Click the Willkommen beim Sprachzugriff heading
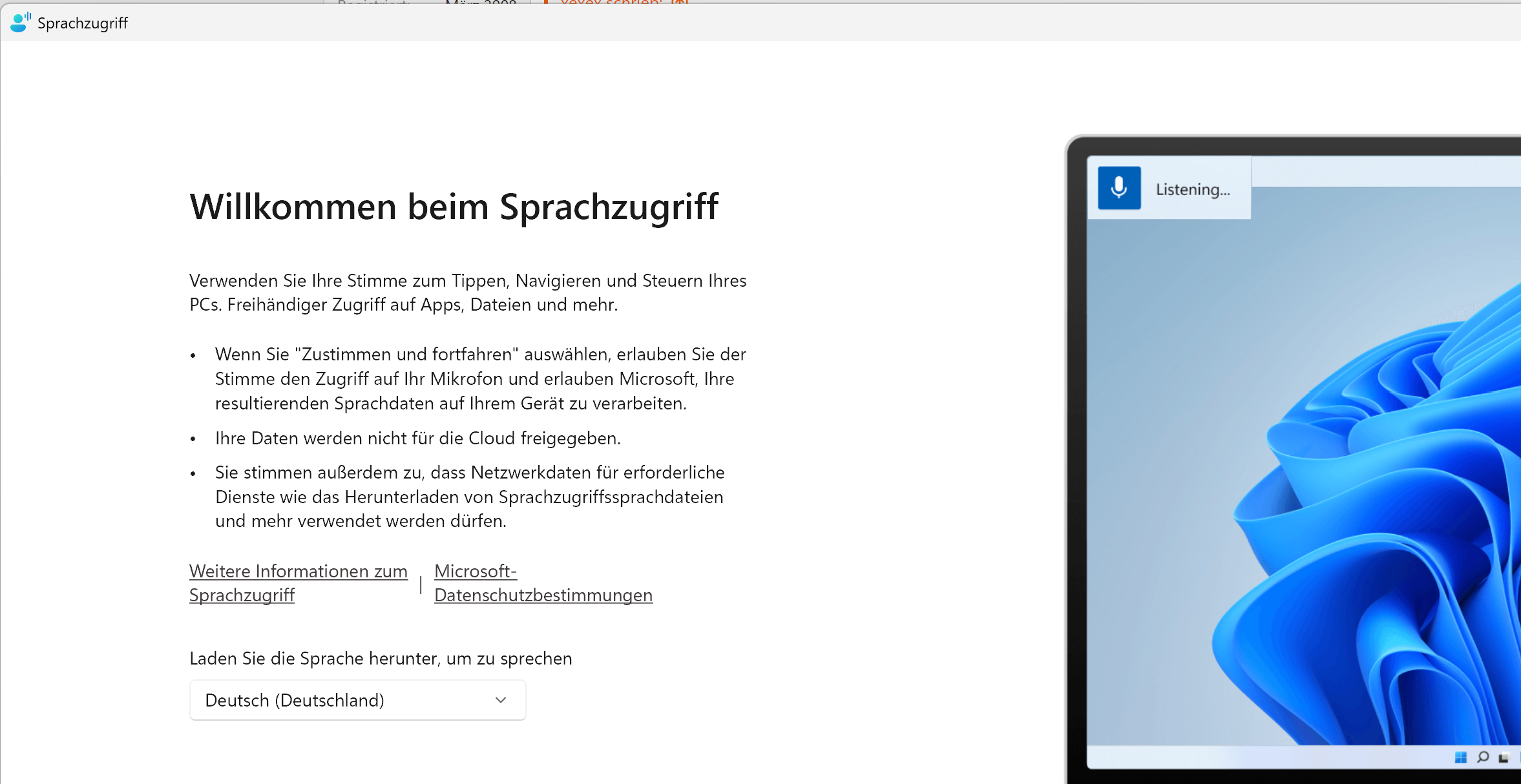Viewport: 1521px width, 784px height. 454,207
